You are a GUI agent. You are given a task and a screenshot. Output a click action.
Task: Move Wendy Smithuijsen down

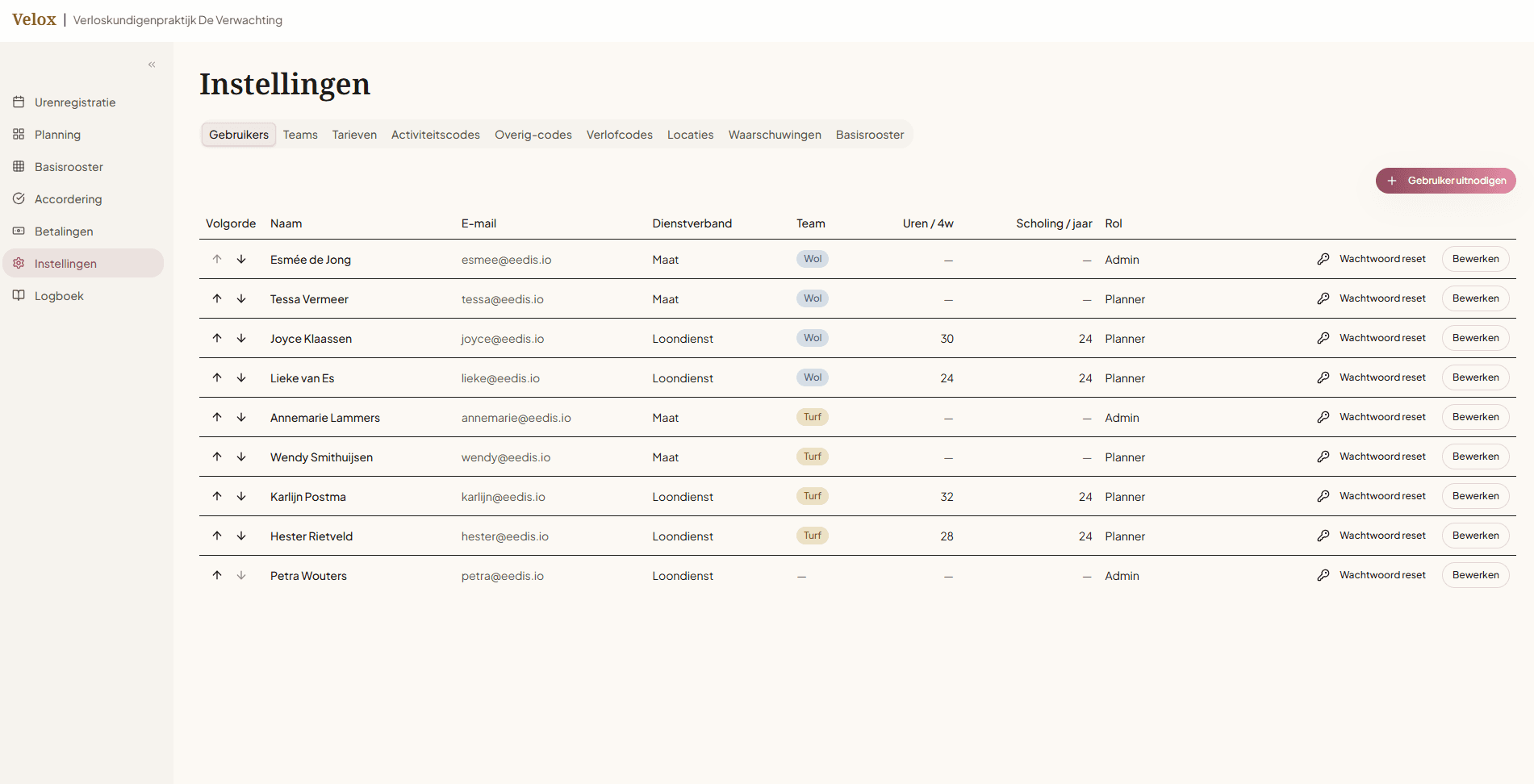point(241,457)
